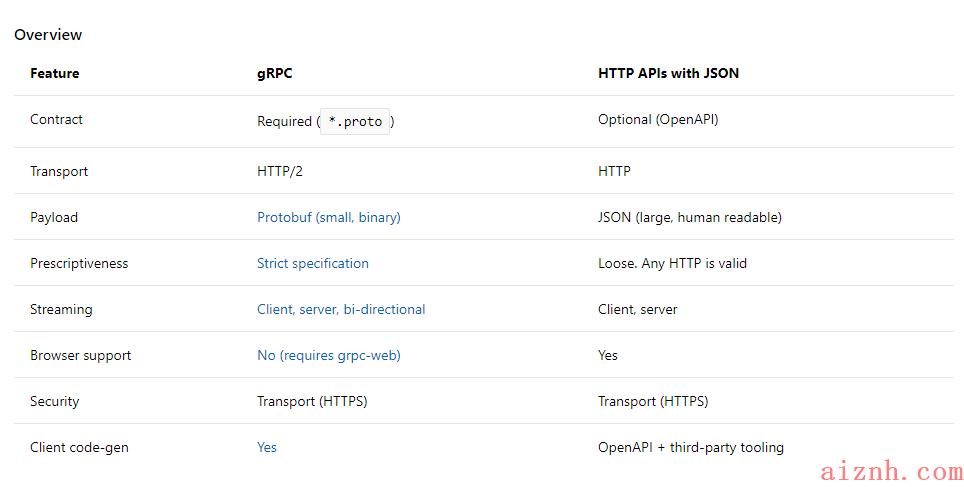Click the Feature column header
The height and width of the screenshot is (487, 964).
pos(54,73)
